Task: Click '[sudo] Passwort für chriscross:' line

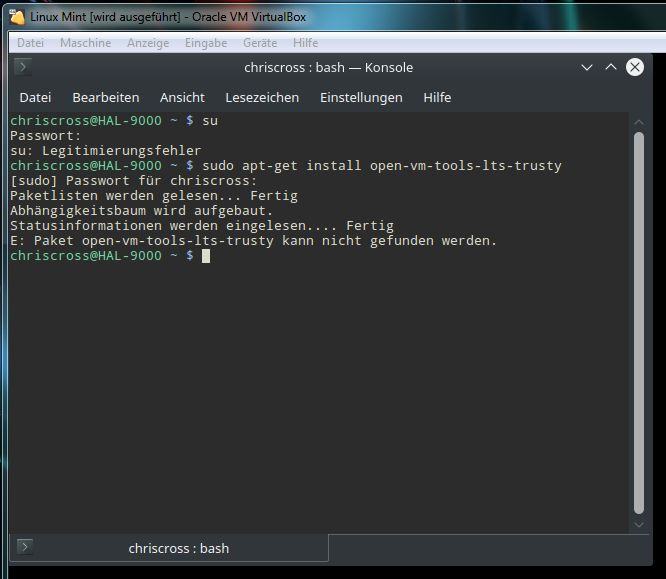Action: pos(133,181)
